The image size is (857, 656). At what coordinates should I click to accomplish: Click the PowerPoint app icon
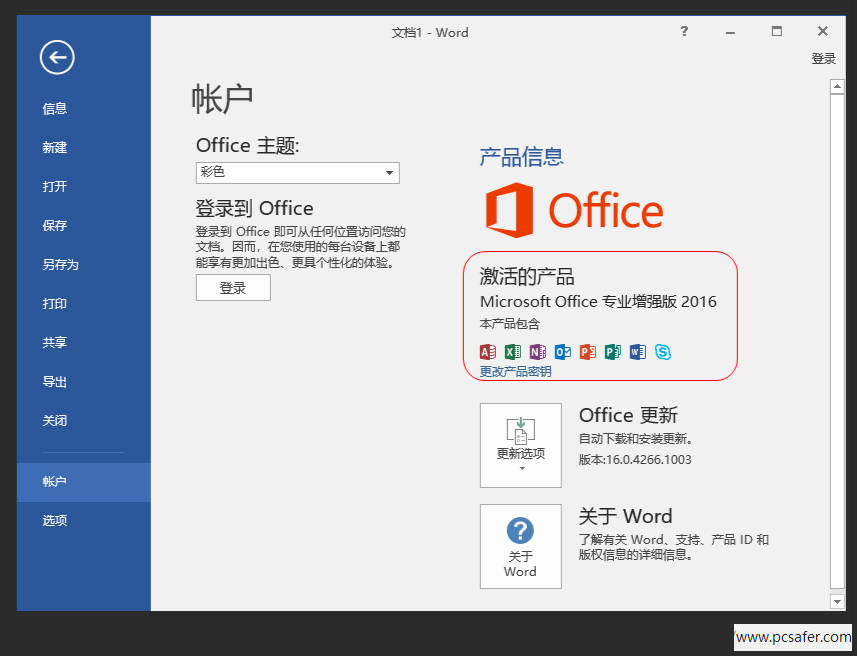[x=588, y=352]
